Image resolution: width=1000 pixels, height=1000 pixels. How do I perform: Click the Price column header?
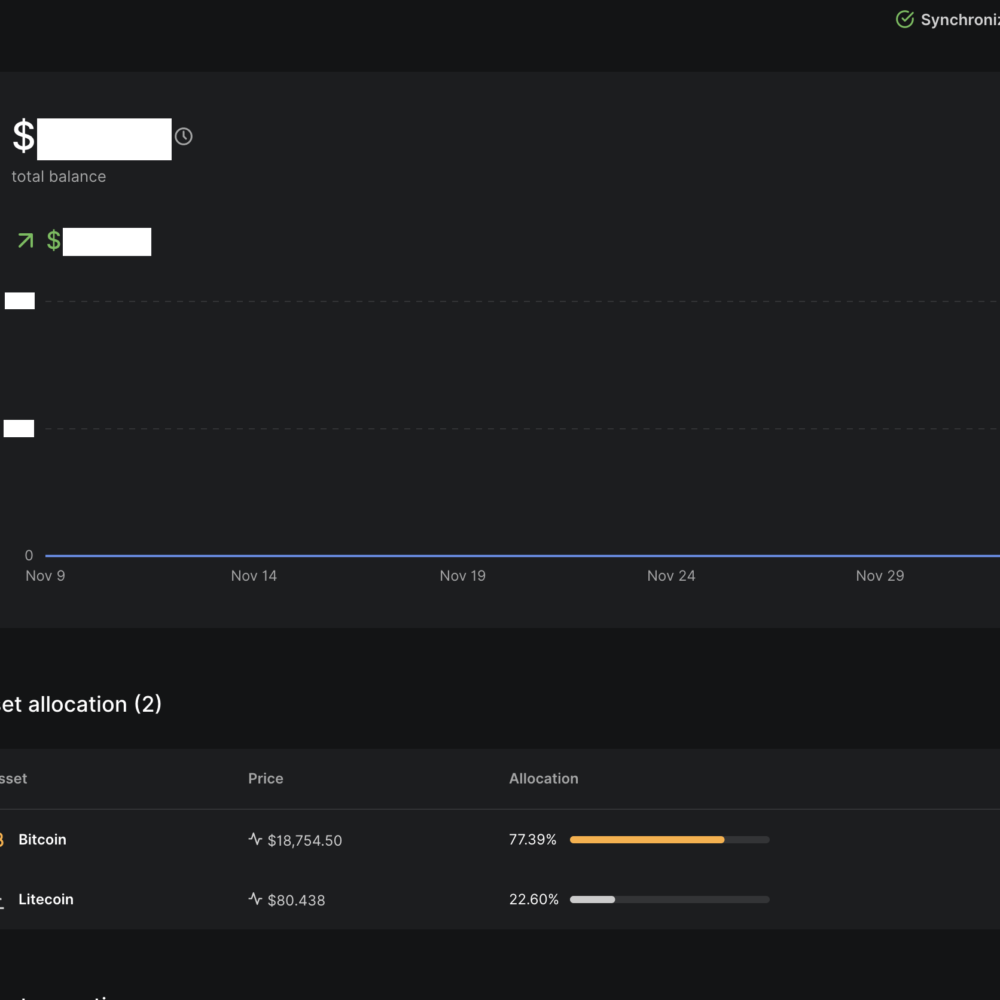[266, 779]
